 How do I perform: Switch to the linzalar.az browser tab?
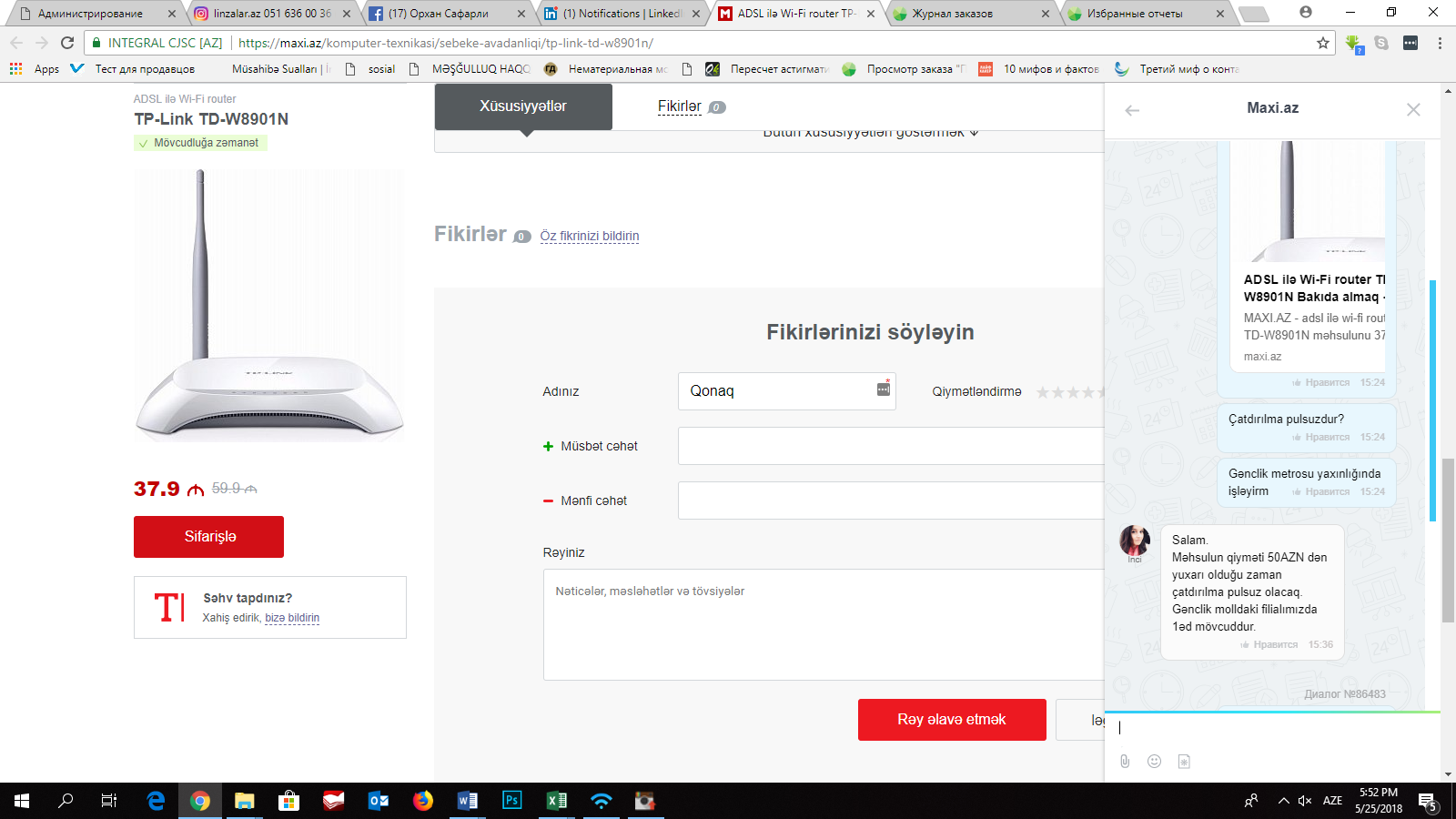click(271, 14)
